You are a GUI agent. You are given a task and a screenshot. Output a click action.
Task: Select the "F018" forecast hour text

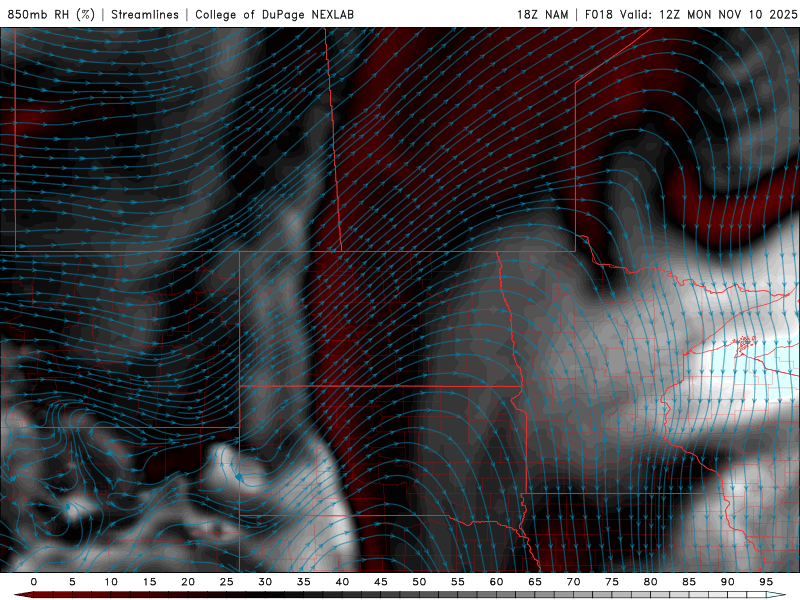pos(598,14)
